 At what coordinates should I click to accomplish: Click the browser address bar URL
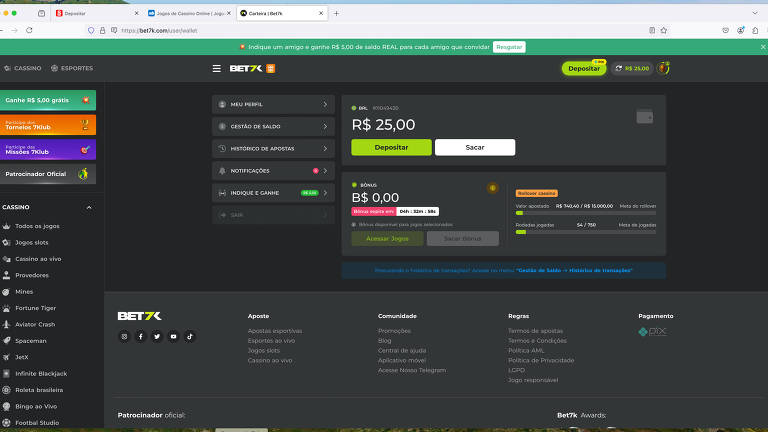pos(159,30)
